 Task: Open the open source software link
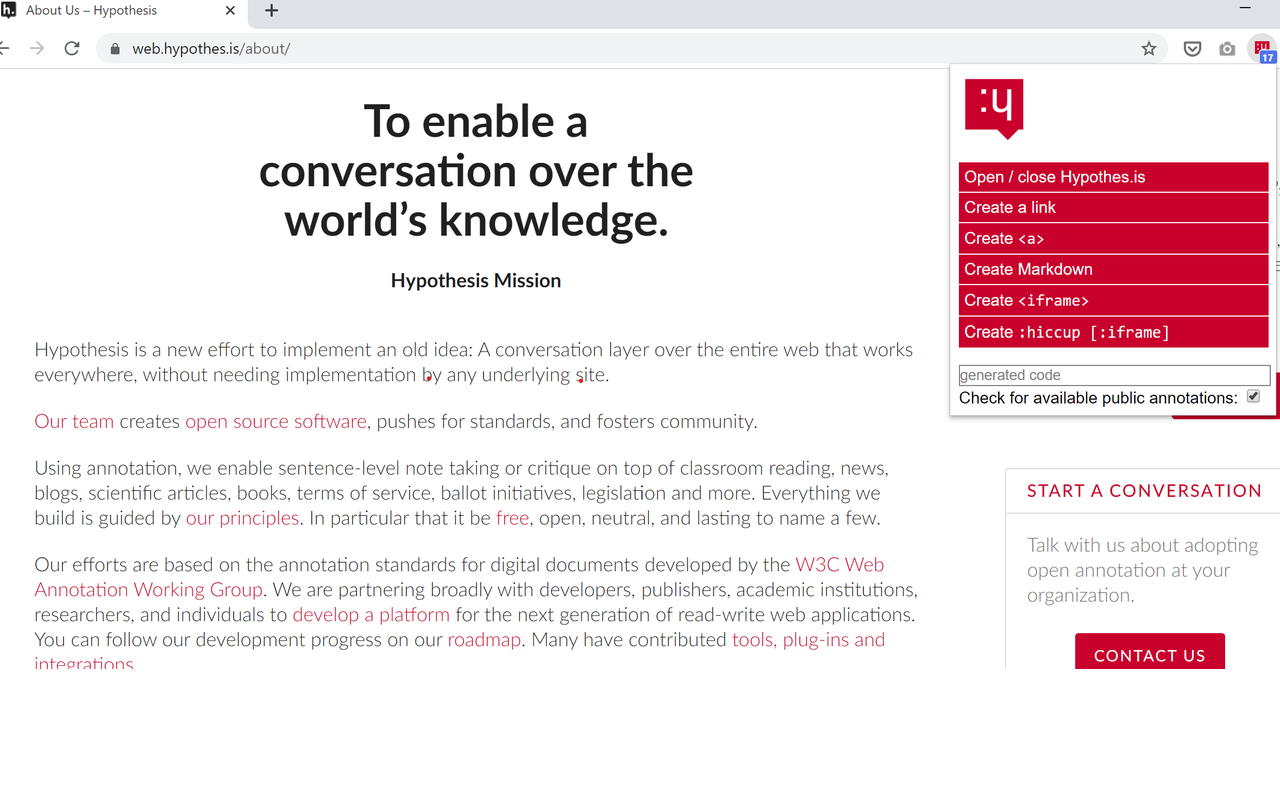pos(276,421)
